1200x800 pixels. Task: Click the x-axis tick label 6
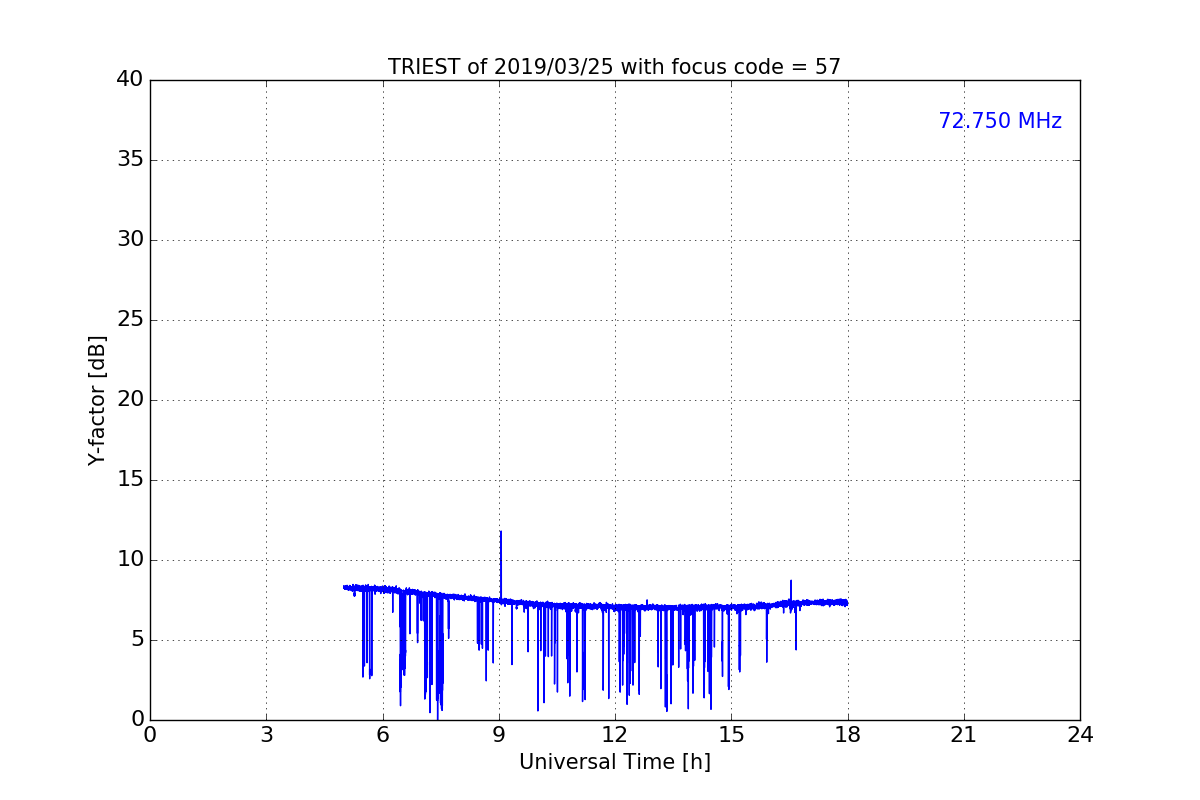(x=383, y=735)
